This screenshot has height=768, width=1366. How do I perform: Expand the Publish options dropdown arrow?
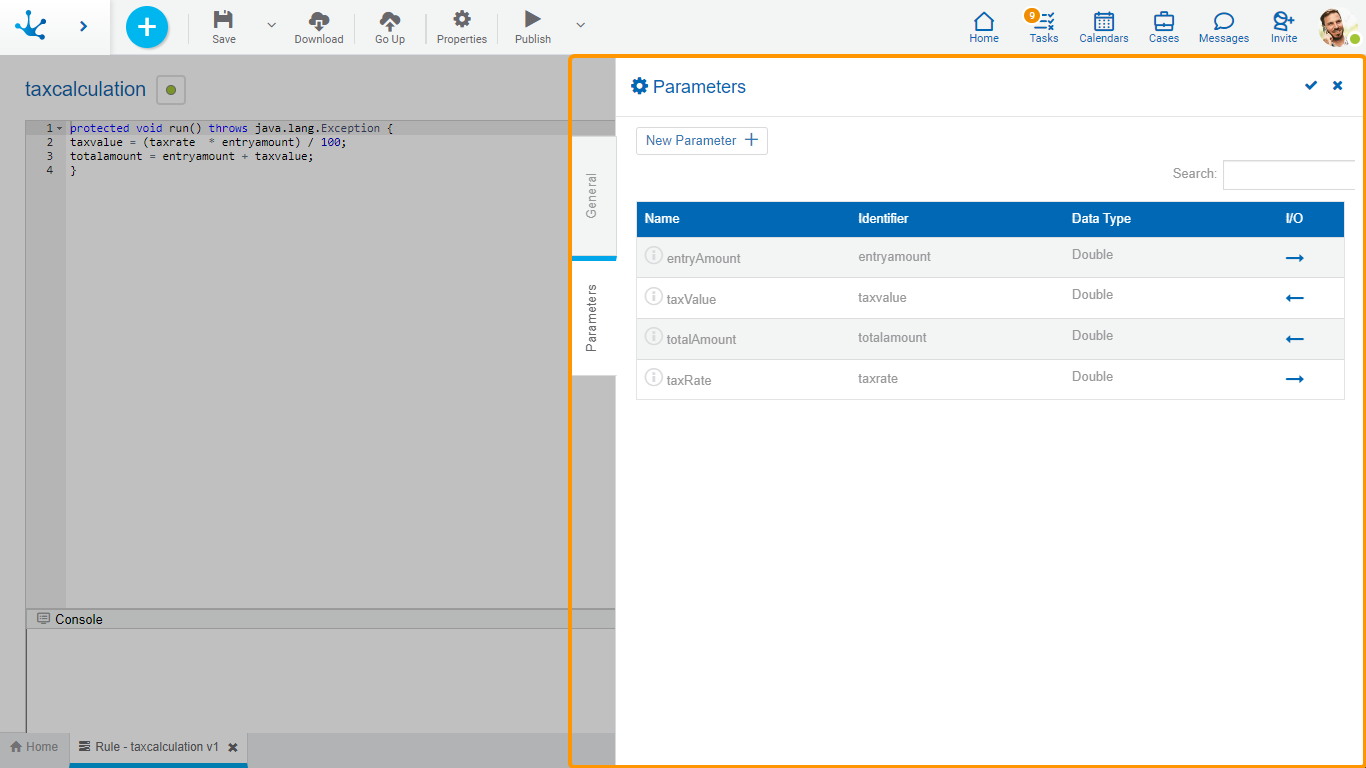[580, 25]
